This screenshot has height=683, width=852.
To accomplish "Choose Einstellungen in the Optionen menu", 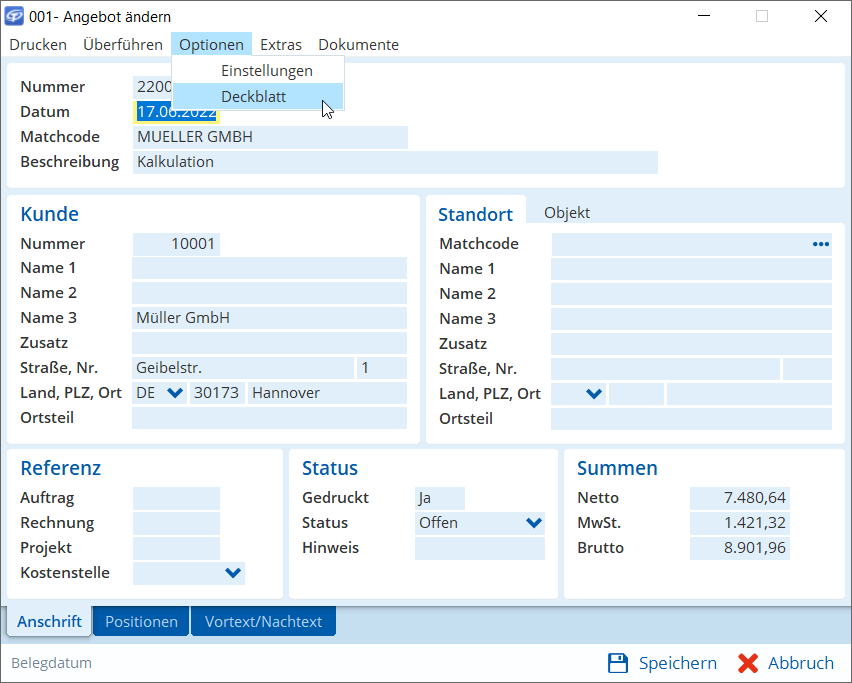I will coord(266,71).
